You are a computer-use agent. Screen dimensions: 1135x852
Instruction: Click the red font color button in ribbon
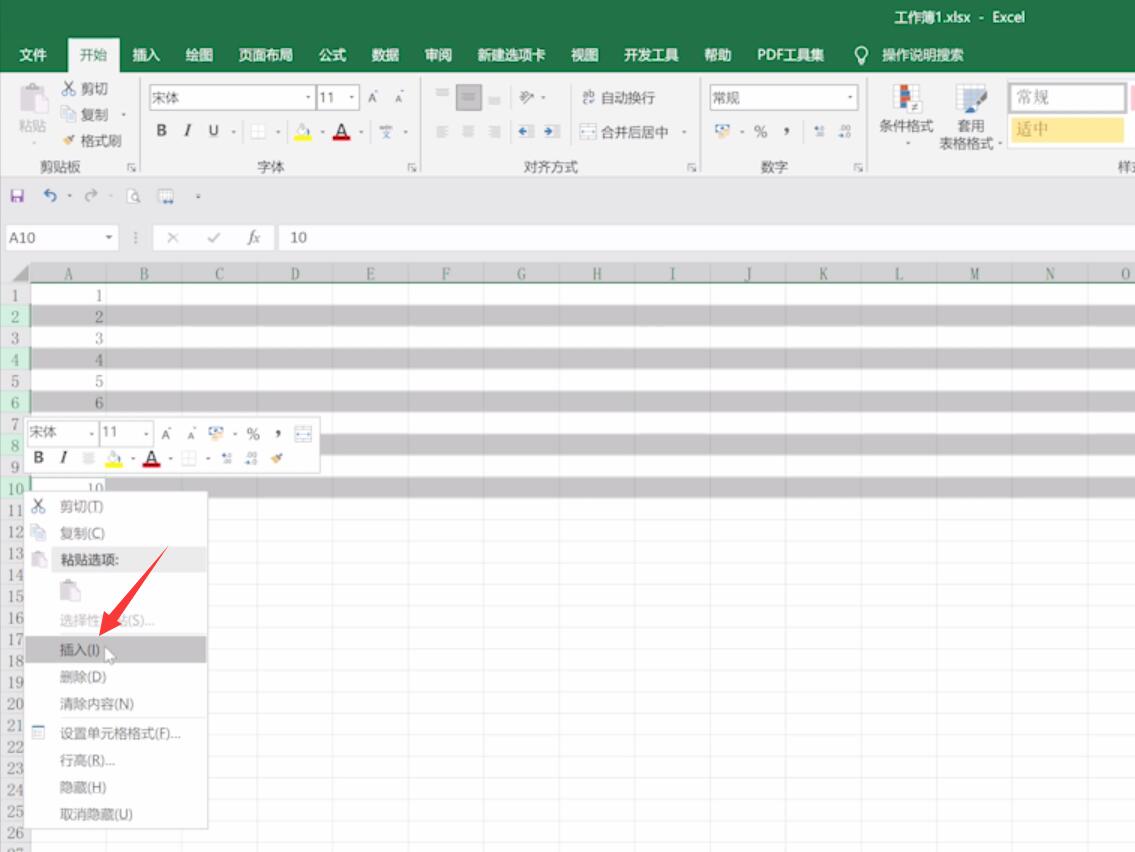click(341, 132)
